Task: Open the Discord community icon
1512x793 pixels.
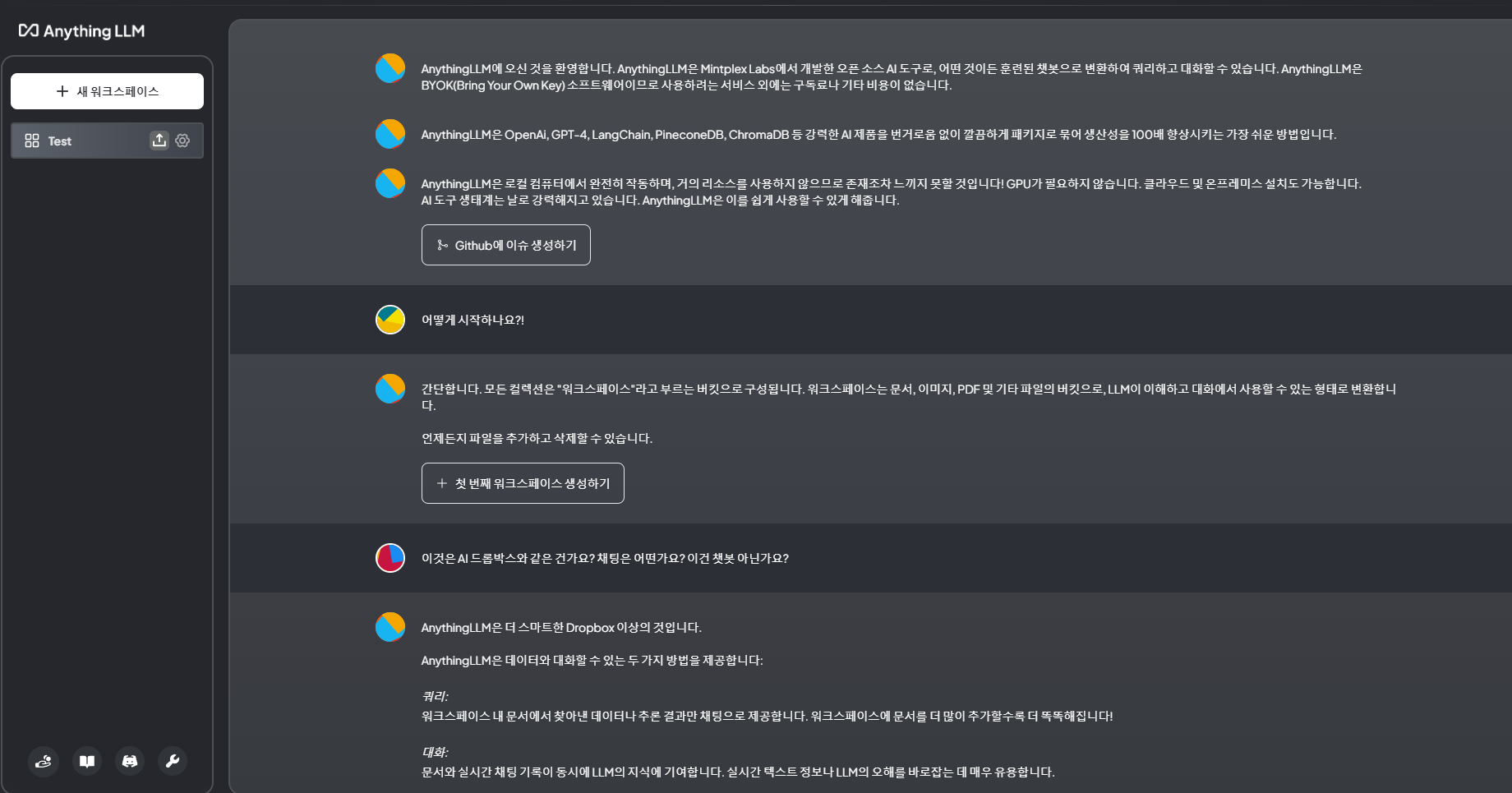Action: (130, 761)
